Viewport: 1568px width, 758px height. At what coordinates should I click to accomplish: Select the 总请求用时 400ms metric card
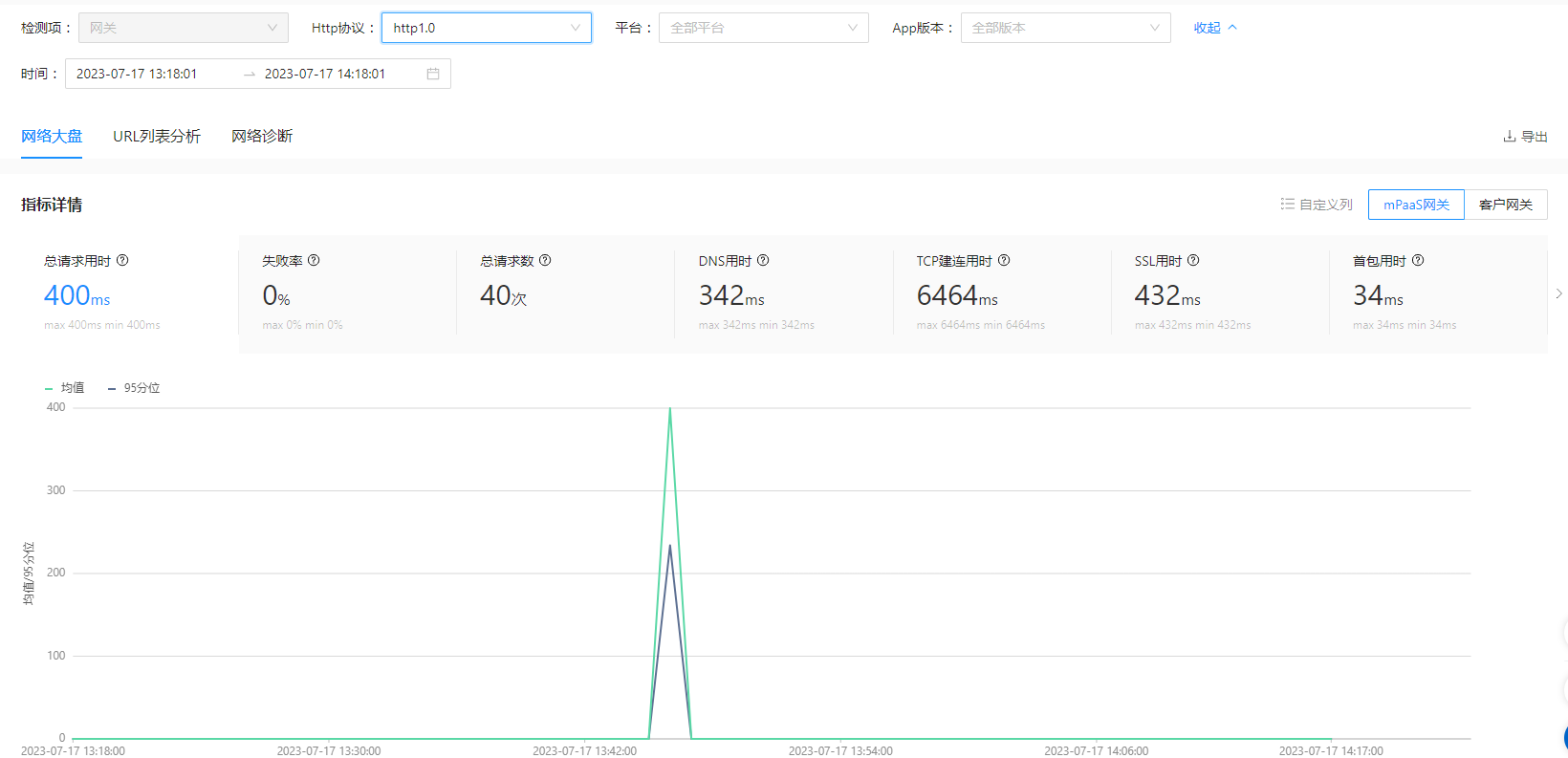[129, 294]
